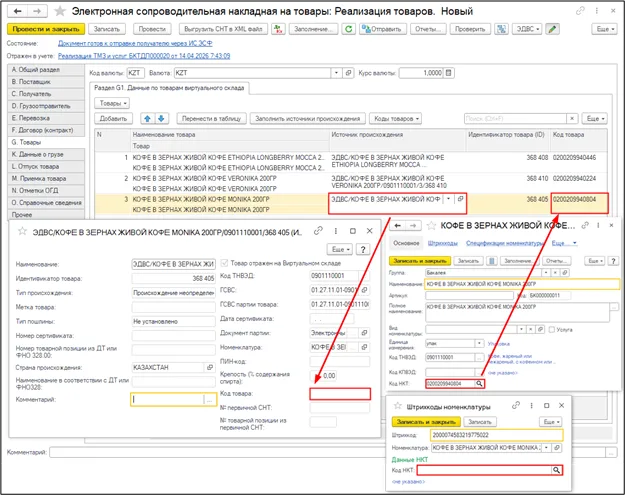Open the main toolbar Еще menu
Viewport: 625px width, 495px height.
(604, 29)
